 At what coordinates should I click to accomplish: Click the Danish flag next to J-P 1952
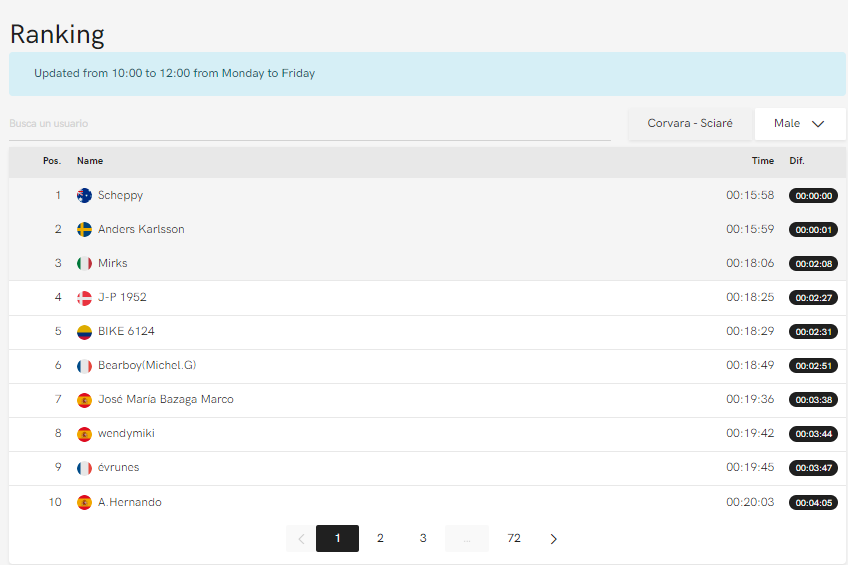click(x=84, y=297)
